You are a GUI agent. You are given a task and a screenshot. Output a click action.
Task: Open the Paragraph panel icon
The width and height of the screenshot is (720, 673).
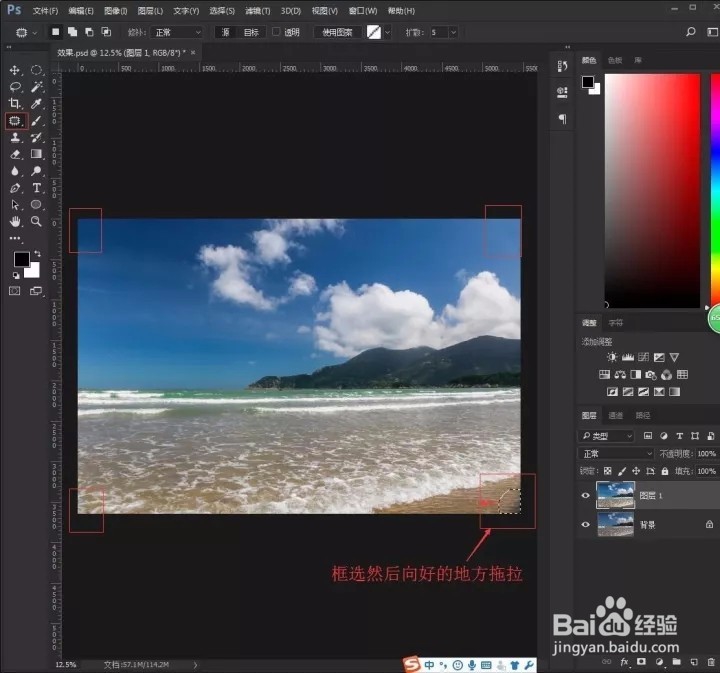click(562, 119)
